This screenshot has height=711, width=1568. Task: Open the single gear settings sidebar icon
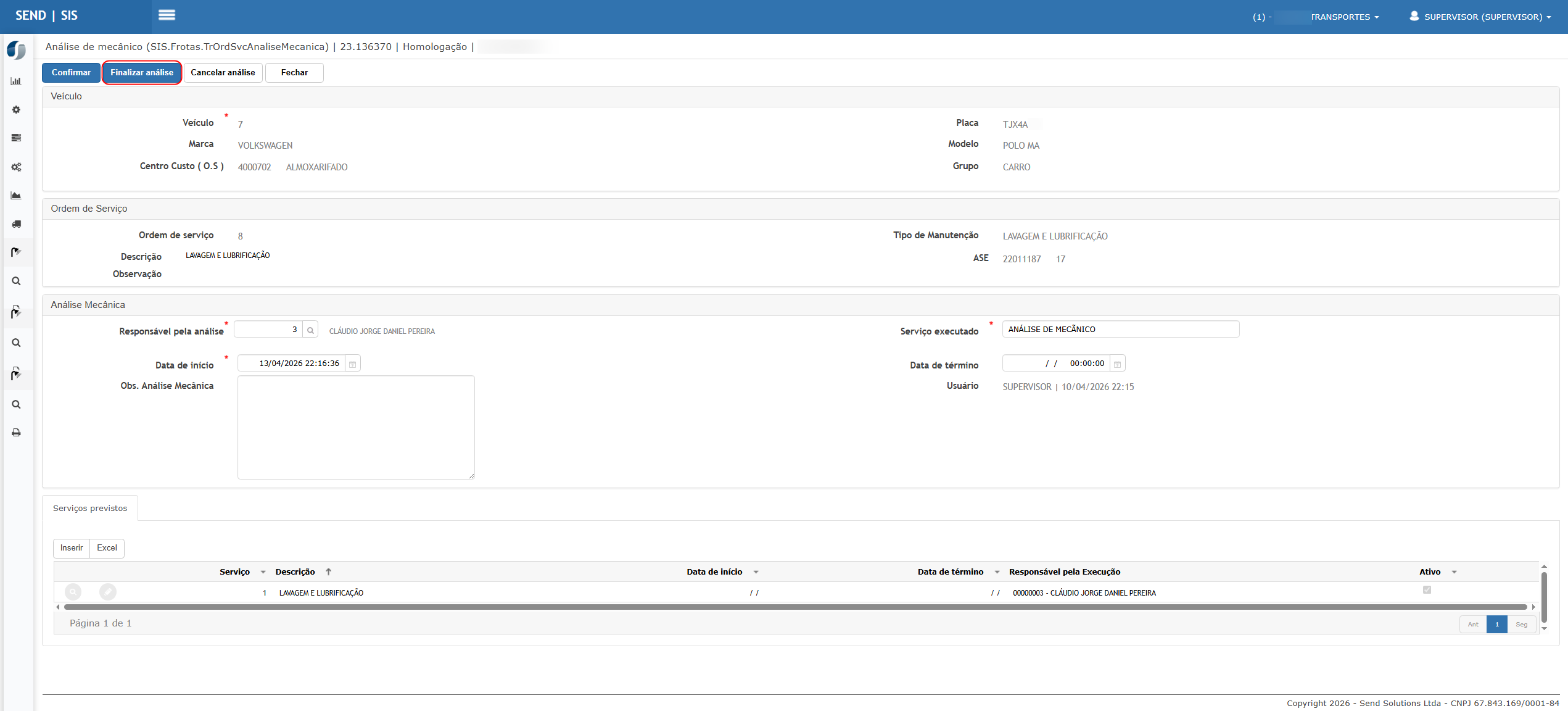coord(16,110)
